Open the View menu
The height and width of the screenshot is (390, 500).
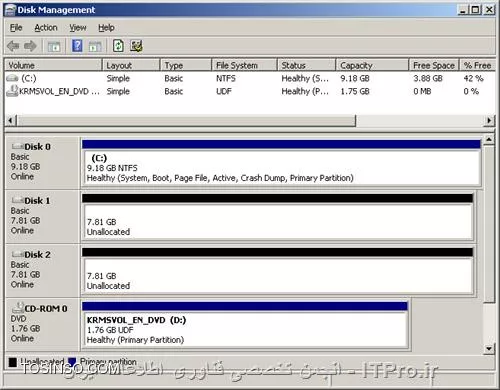78,28
